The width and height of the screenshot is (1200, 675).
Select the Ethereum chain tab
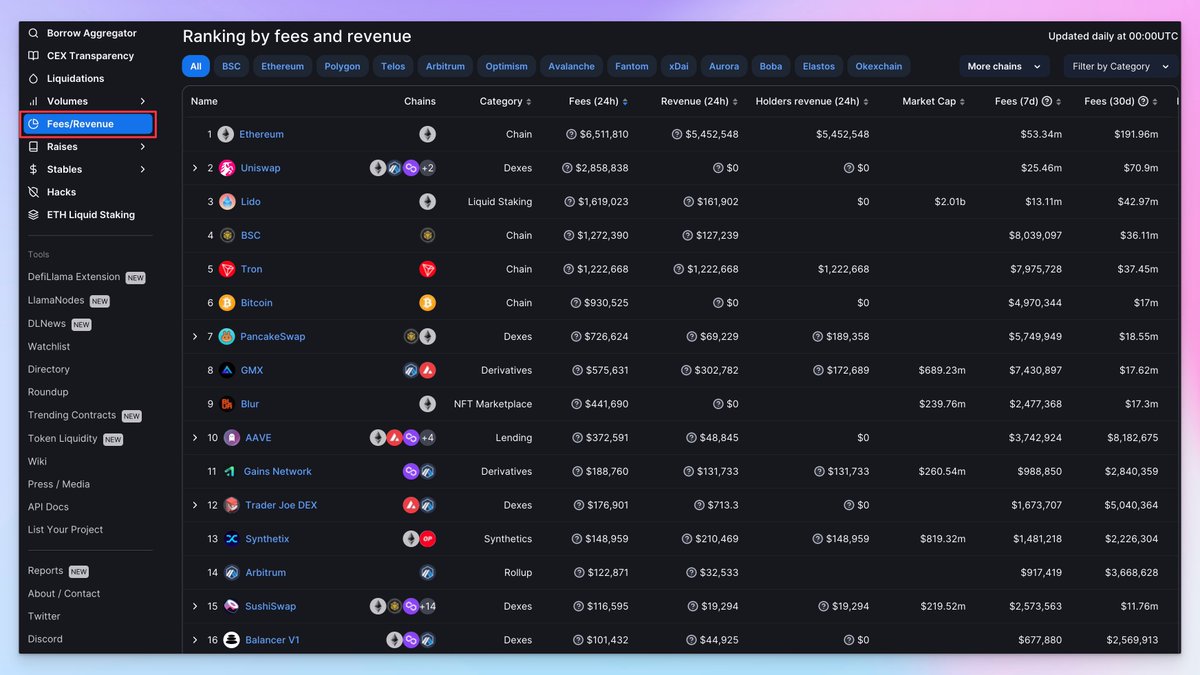point(282,66)
